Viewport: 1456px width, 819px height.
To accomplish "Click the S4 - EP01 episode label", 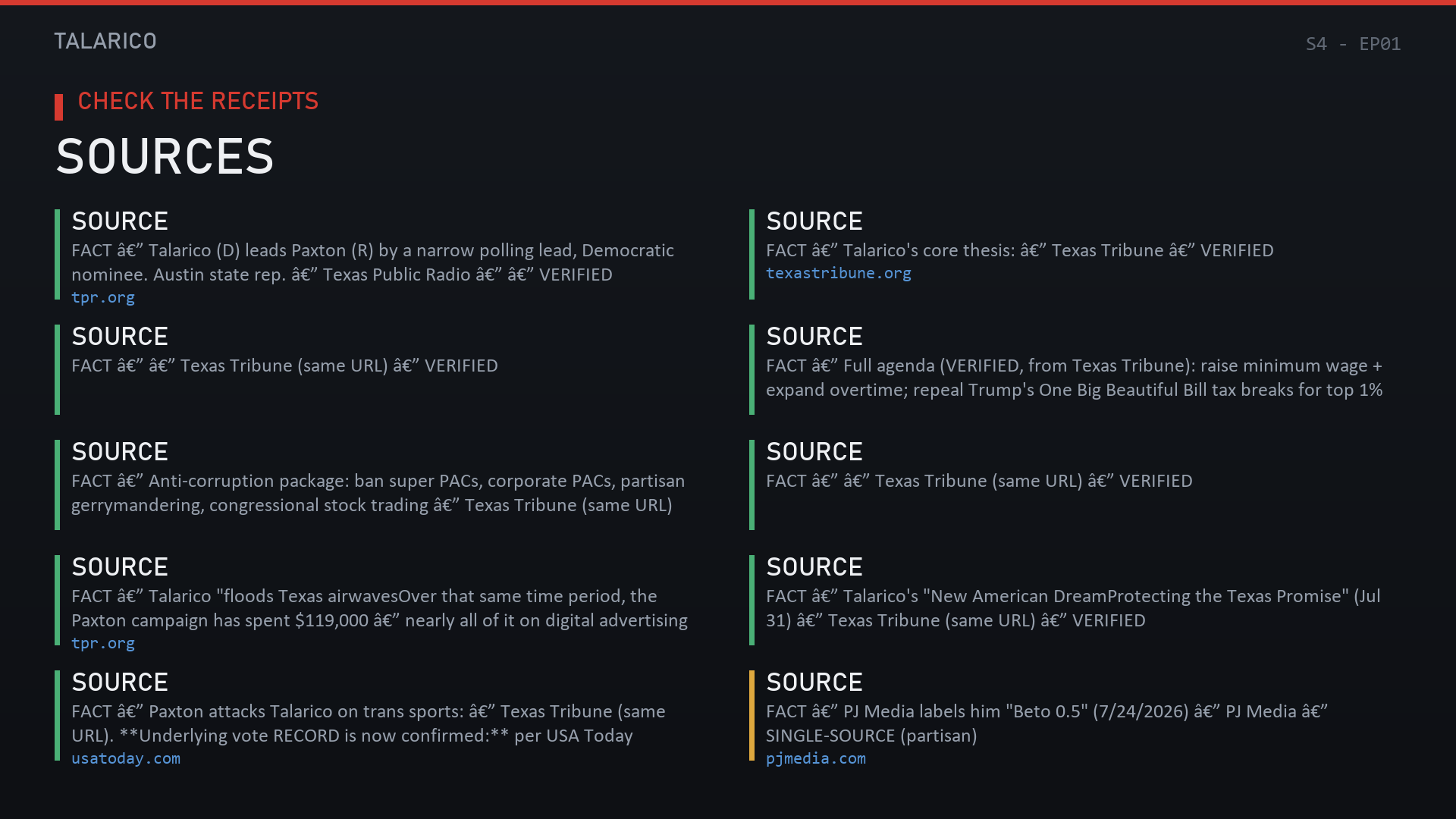I will pyautogui.click(x=1353, y=44).
